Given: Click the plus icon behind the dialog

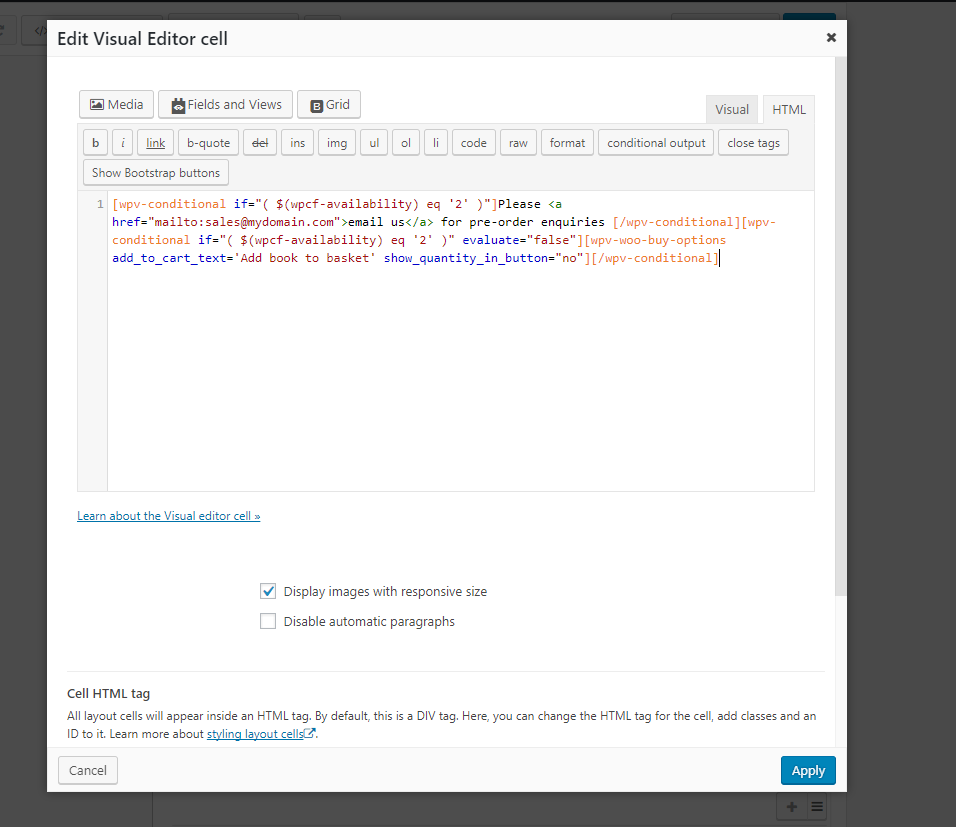Looking at the screenshot, I should click(792, 807).
